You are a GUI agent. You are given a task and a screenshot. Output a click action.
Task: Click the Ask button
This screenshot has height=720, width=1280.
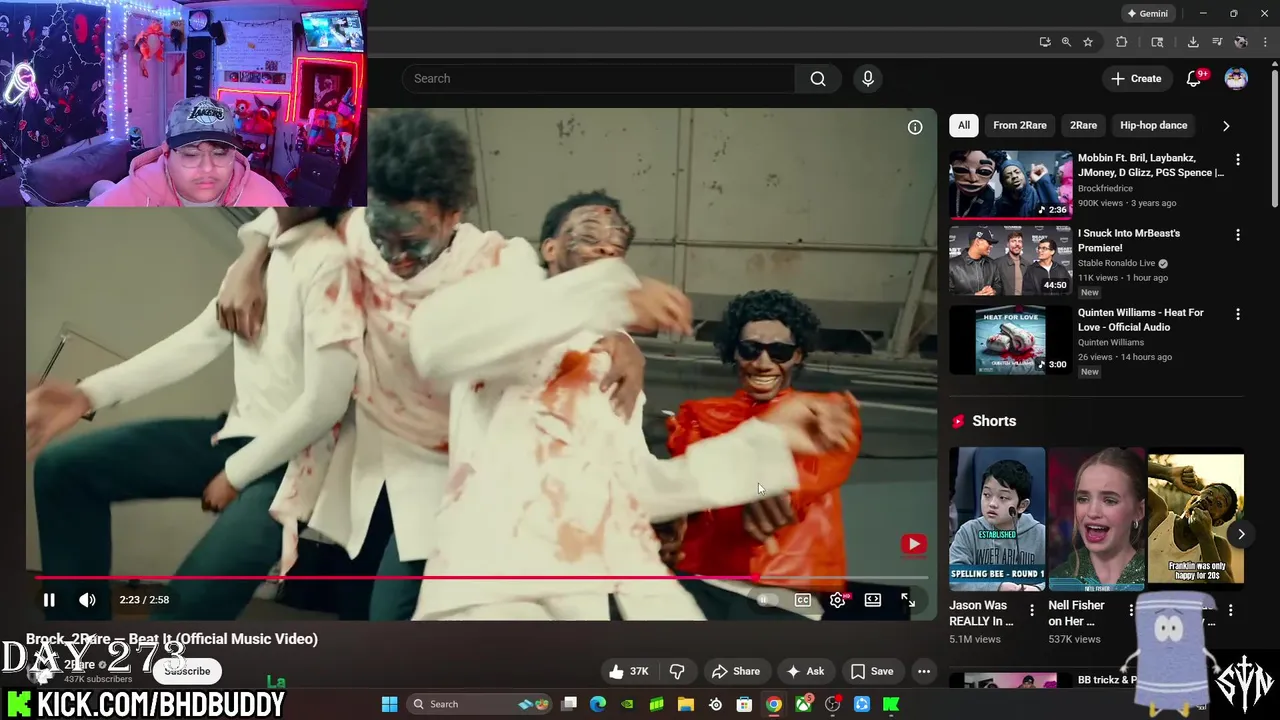pos(805,671)
